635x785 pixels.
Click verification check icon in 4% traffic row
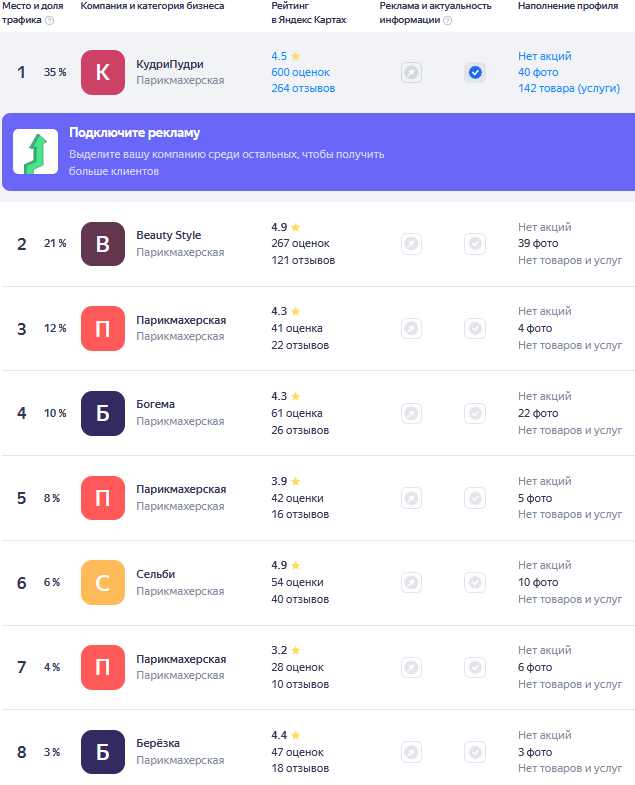click(x=475, y=667)
